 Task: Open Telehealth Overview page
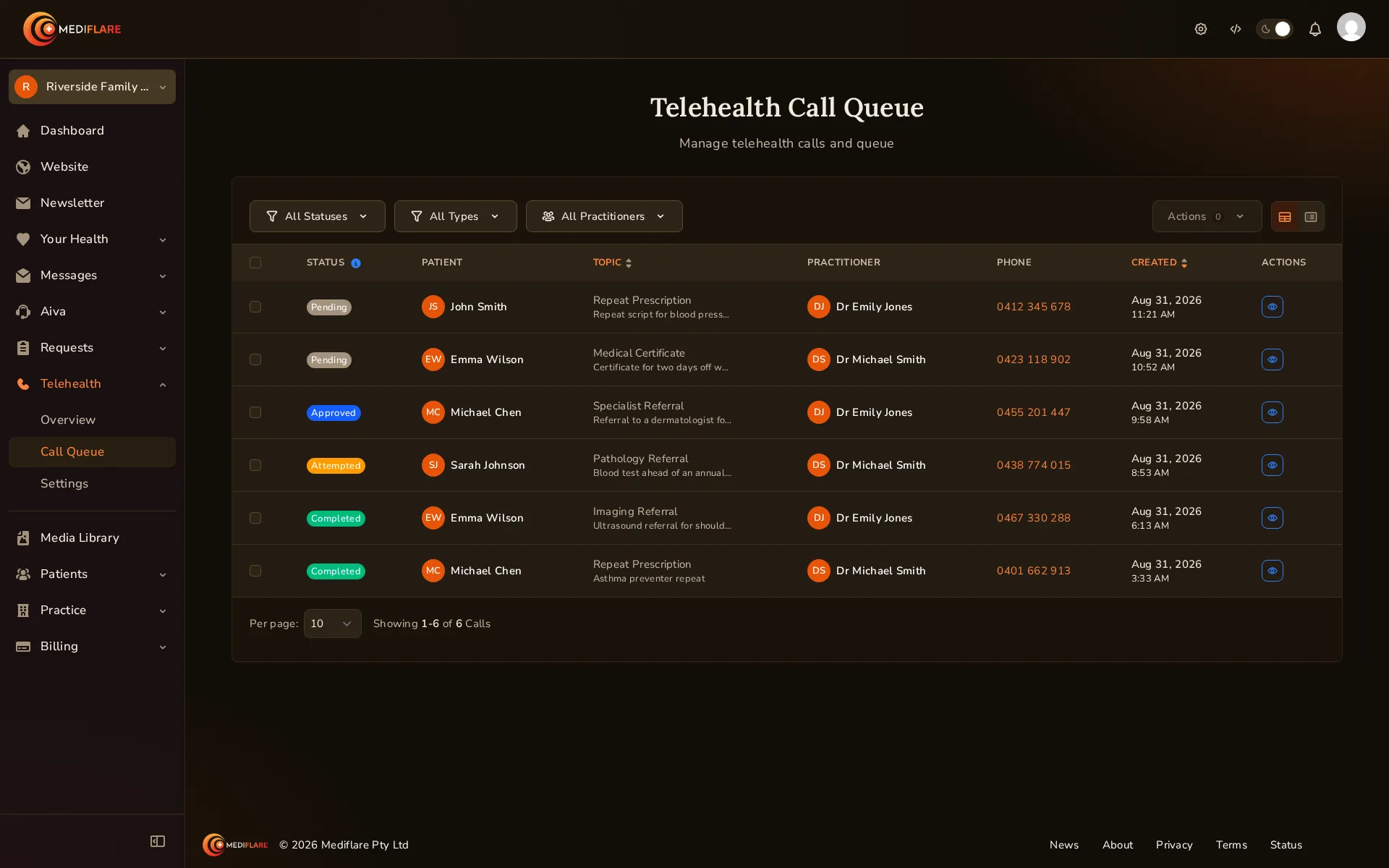92,420
